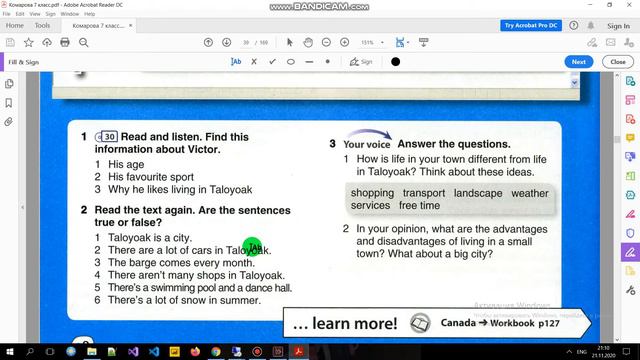The image size is (640, 360).
Task: Save the file with the floppy disk icon
Action: point(10,42)
